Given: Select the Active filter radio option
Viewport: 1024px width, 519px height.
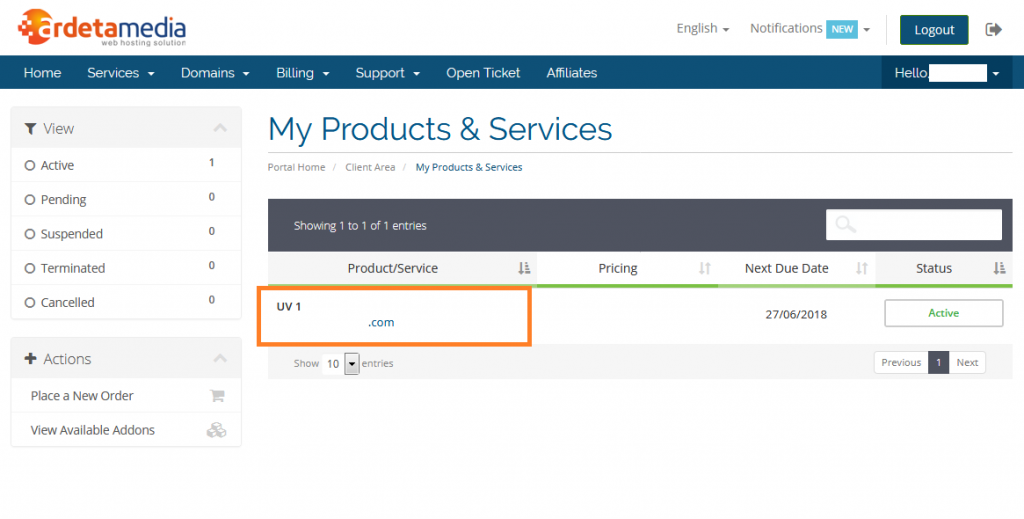Looking at the screenshot, I should point(30,166).
